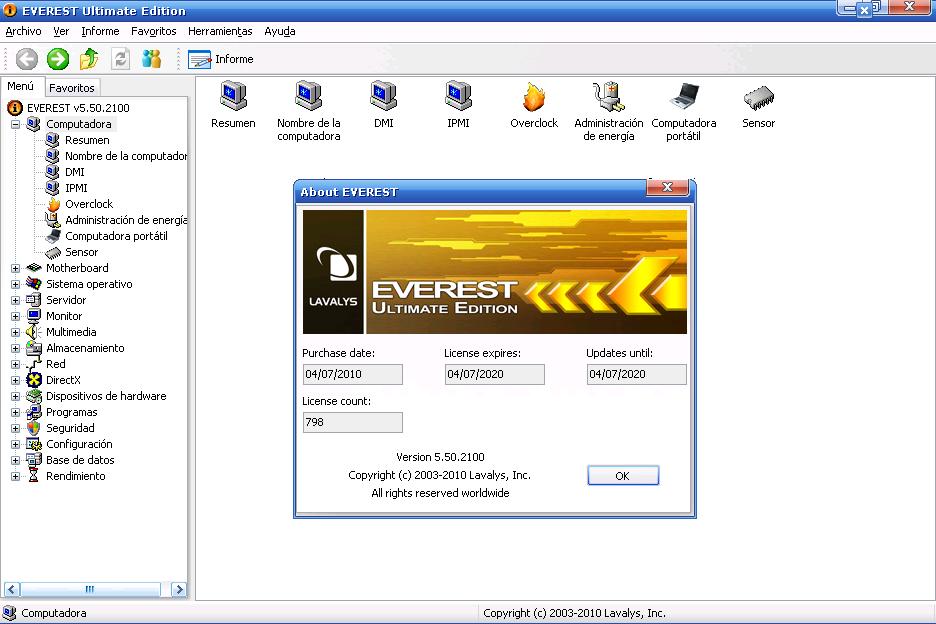Switch to the Favoritos tab
Image resolution: width=936 pixels, height=624 pixels.
(x=70, y=87)
